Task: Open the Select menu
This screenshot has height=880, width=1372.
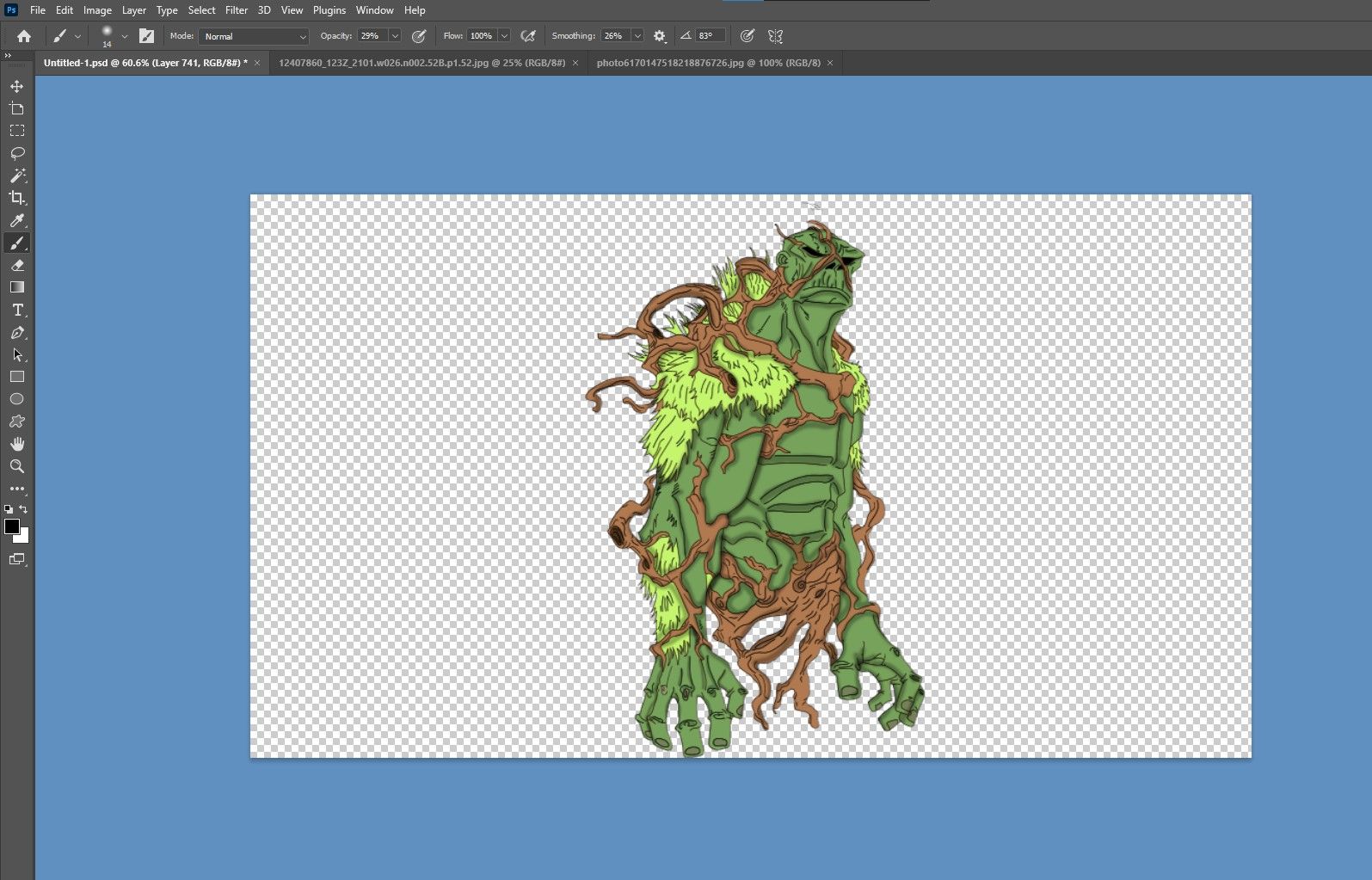Action: point(201,10)
